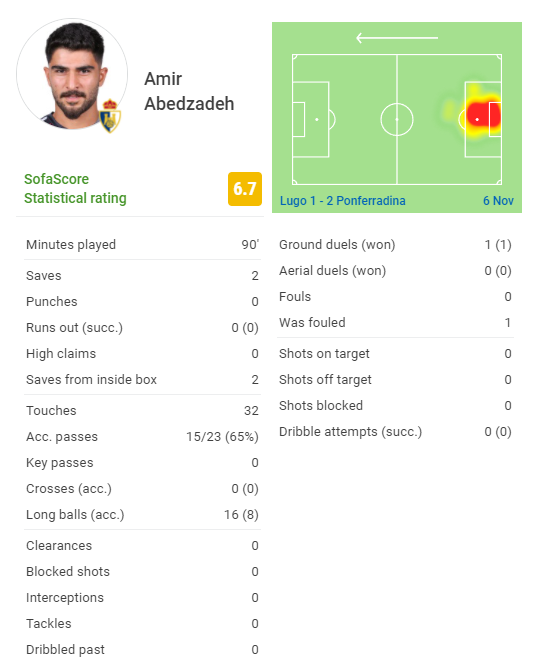This screenshot has height=668, width=541.
Task: Open the Lugo 1 - 2 Ponferradina match link
Action: 342,200
